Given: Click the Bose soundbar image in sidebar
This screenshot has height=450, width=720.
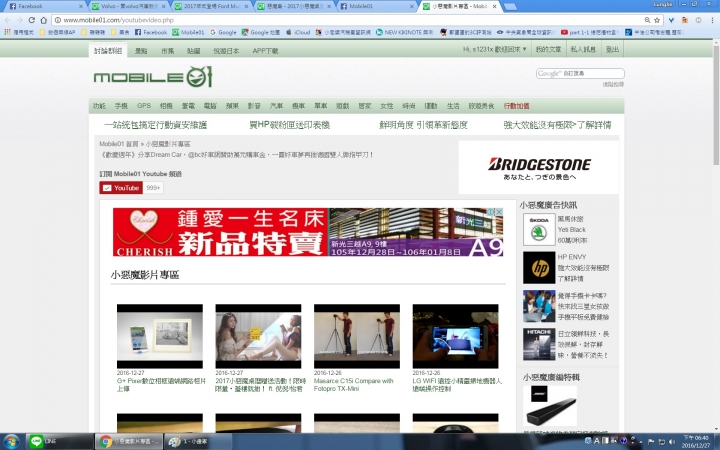Looking at the screenshot, I should click(x=550, y=406).
